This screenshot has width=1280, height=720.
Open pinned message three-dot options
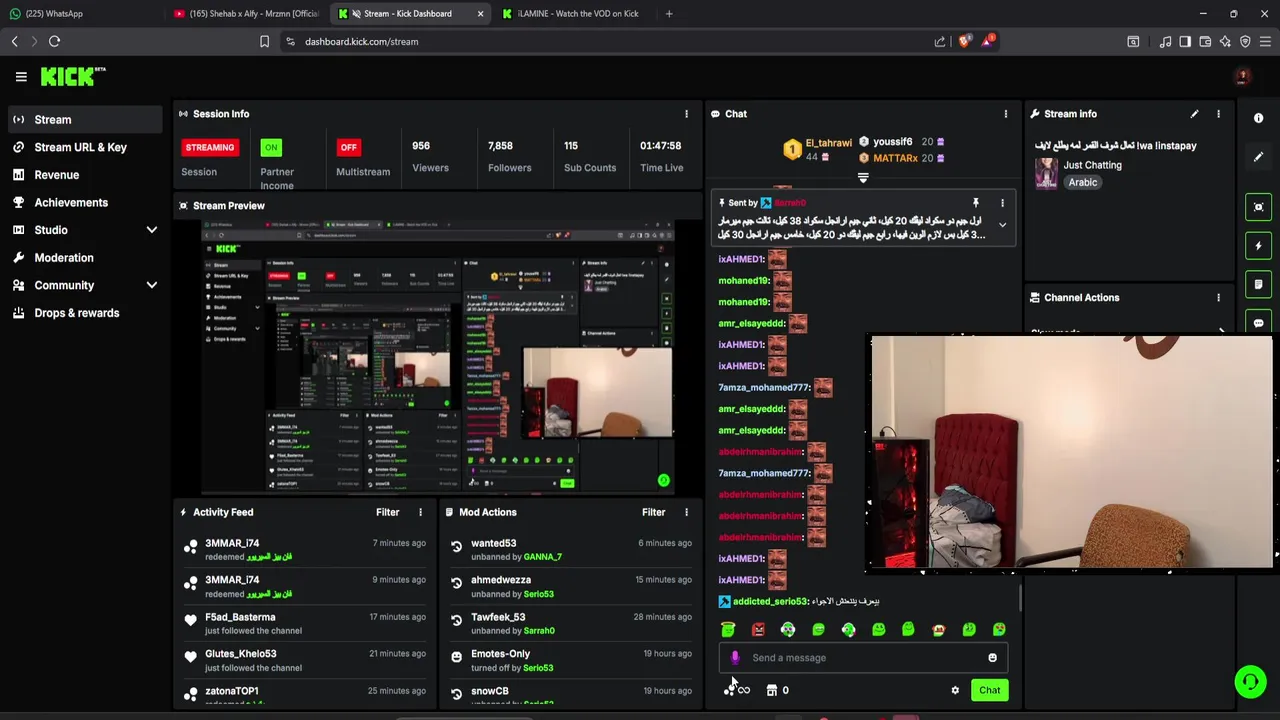[1002, 203]
